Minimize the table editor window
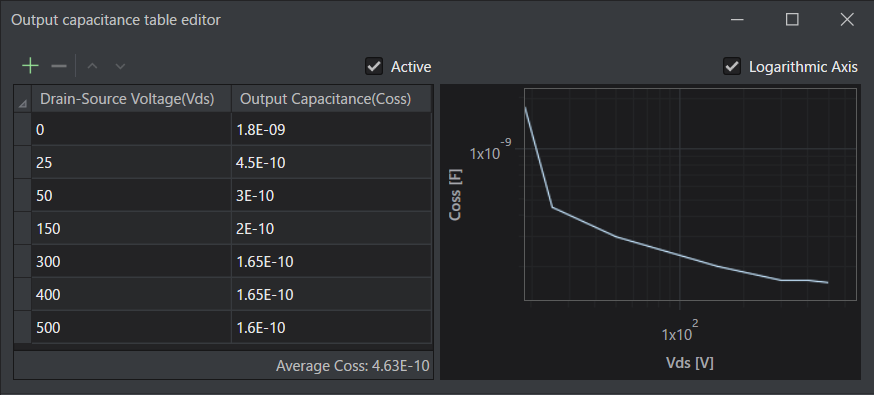 pyautogui.click(x=737, y=19)
